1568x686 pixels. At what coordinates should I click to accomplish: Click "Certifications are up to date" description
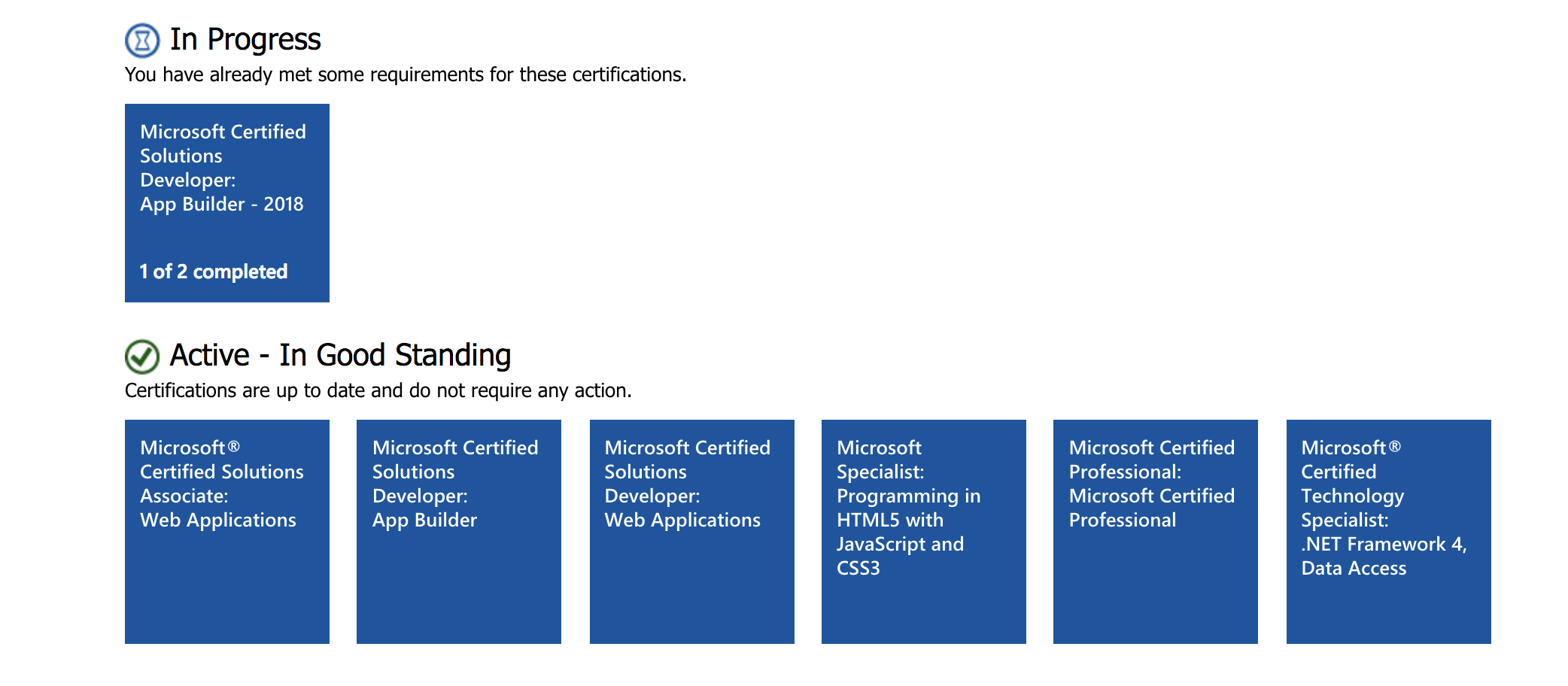(x=378, y=391)
